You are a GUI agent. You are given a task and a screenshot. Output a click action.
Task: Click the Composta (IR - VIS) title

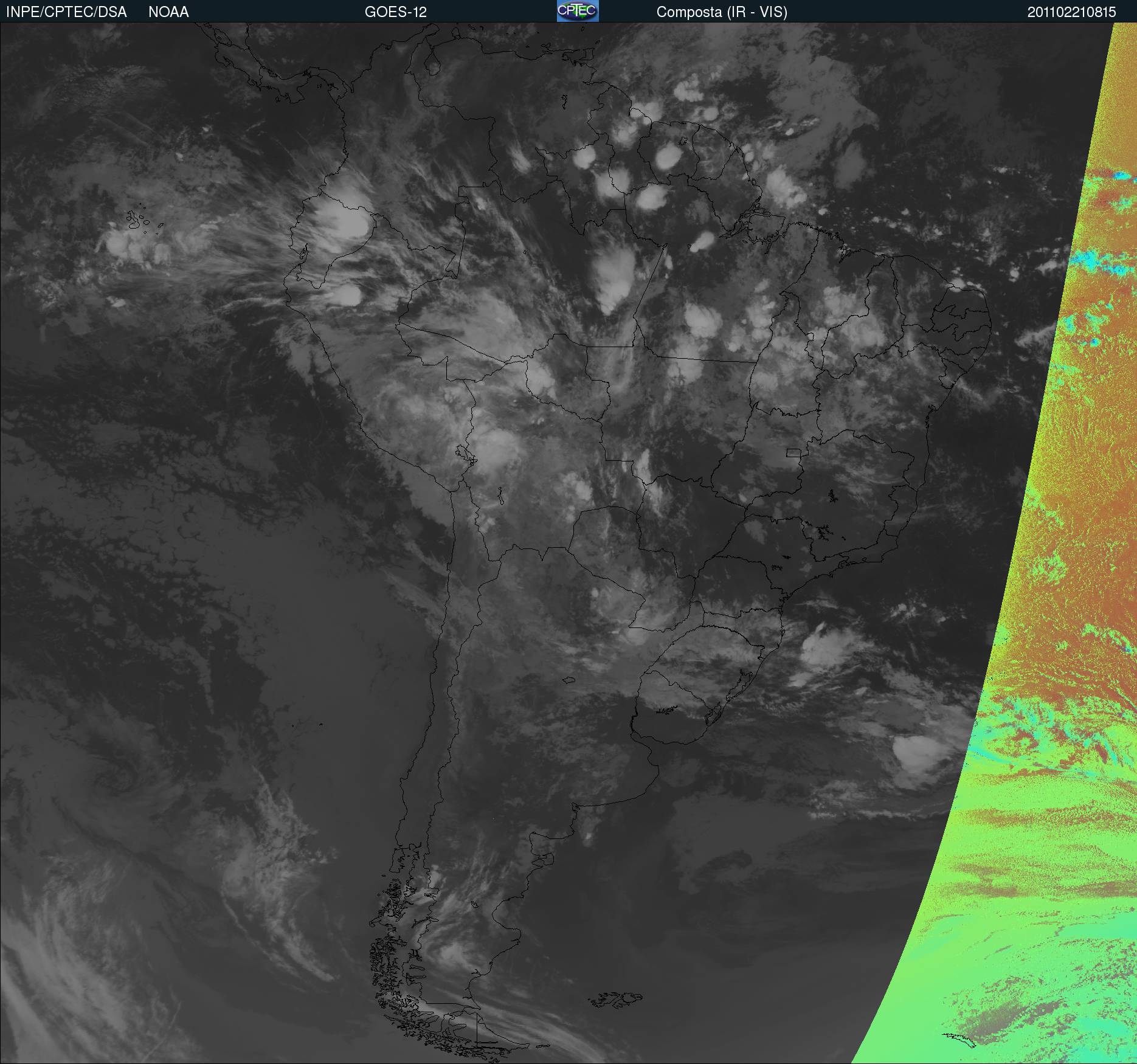[722, 12]
